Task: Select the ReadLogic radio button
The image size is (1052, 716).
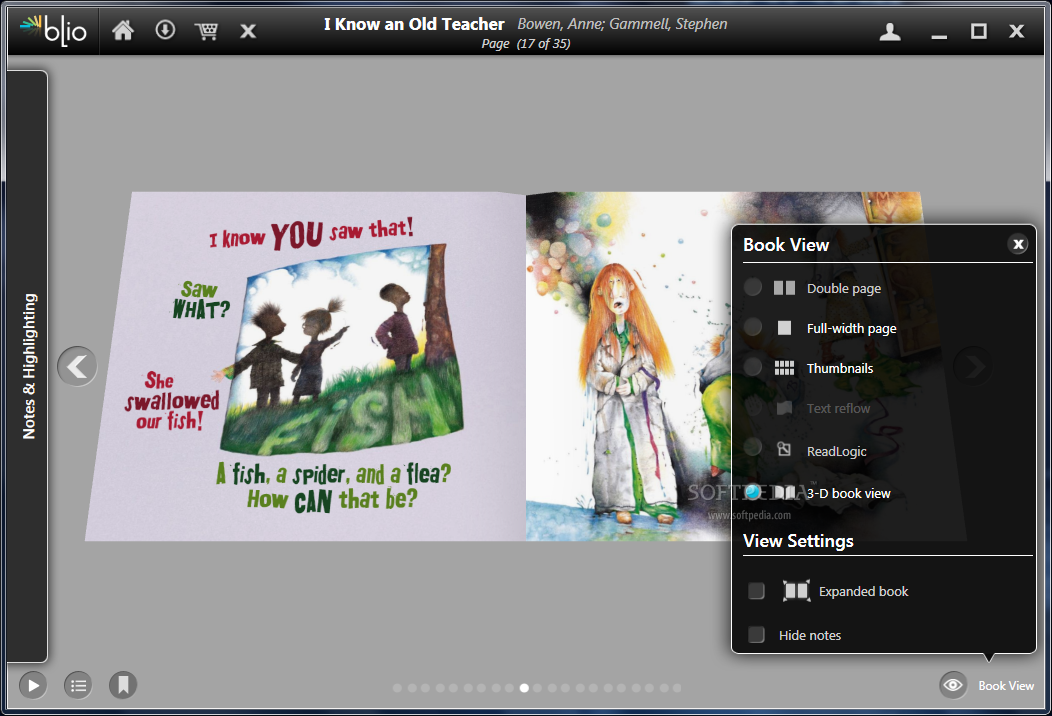Action: pos(753,447)
